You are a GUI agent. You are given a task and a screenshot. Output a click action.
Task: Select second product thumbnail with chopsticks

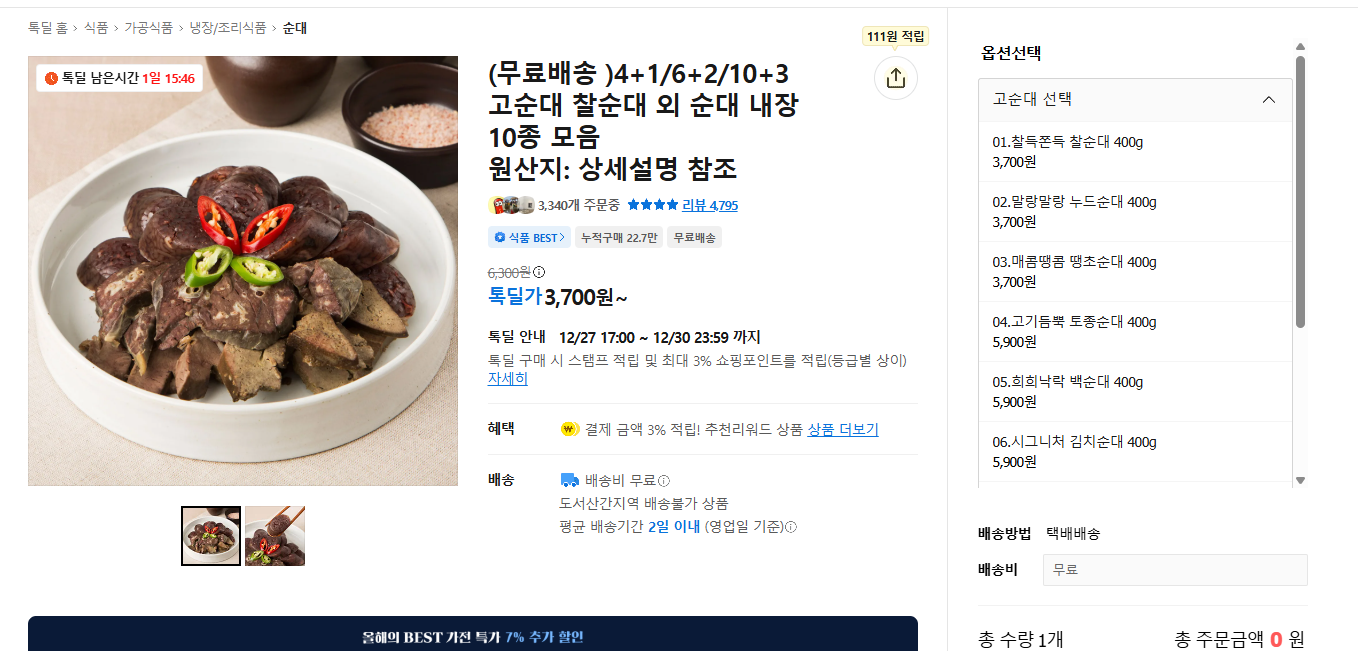click(275, 536)
